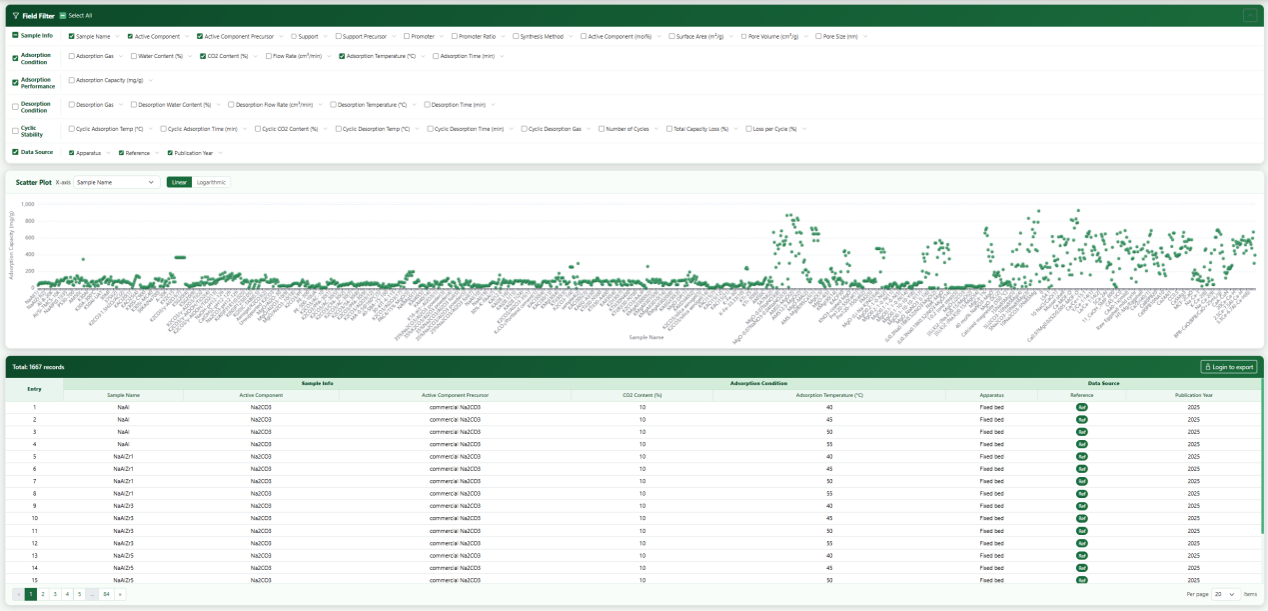Switch scatter plot to Linear scale
The height and width of the screenshot is (611, 1268).
(x=179, y=183)
